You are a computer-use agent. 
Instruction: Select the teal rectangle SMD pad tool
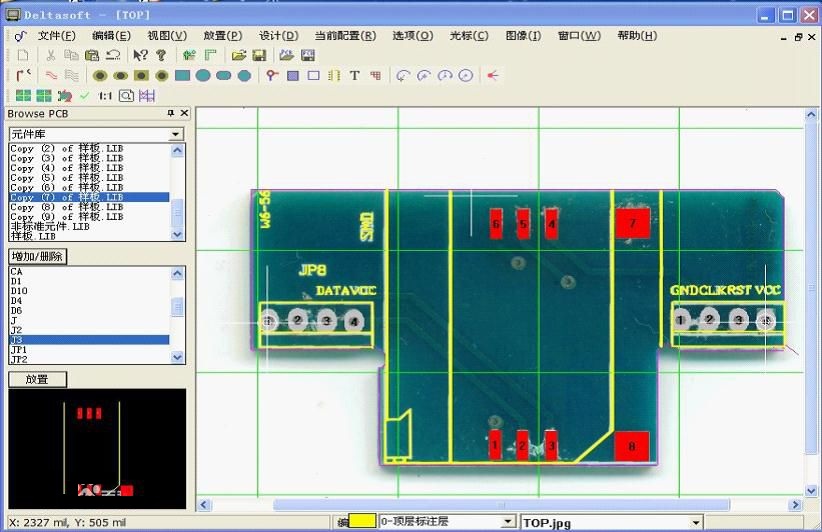(182, 75)
